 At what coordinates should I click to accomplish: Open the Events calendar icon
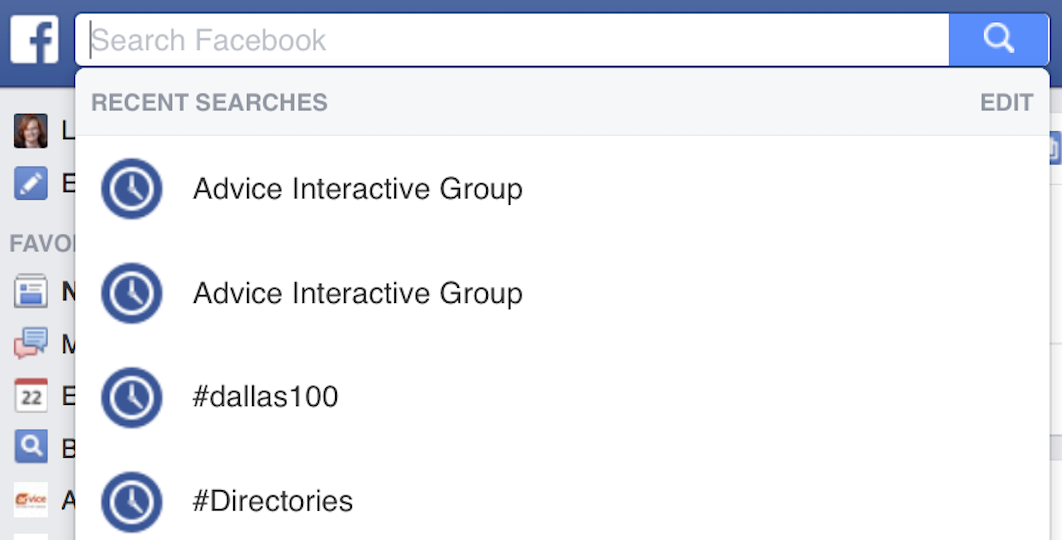coord(31,396)
